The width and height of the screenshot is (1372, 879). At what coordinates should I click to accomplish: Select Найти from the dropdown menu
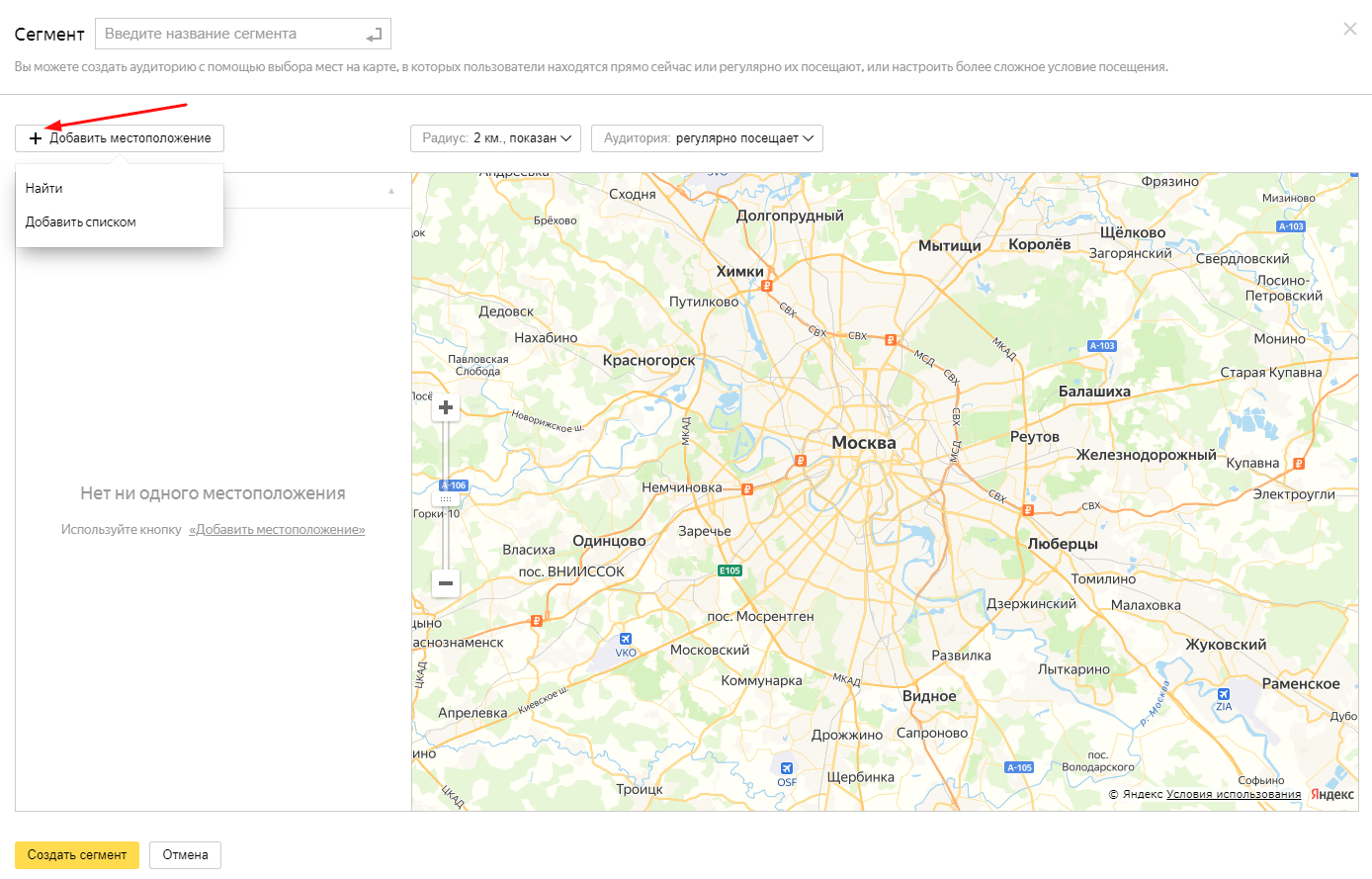(44, 188)
